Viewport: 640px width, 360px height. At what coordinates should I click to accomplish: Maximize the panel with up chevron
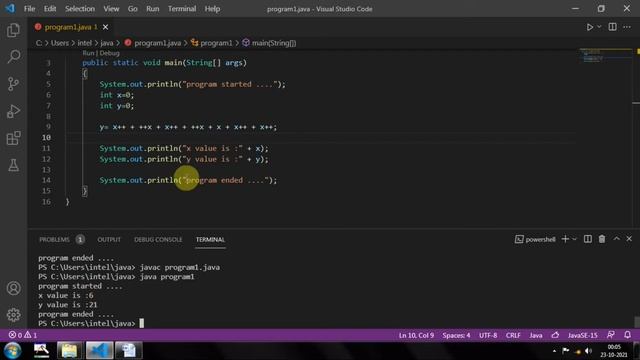(616, 239)
